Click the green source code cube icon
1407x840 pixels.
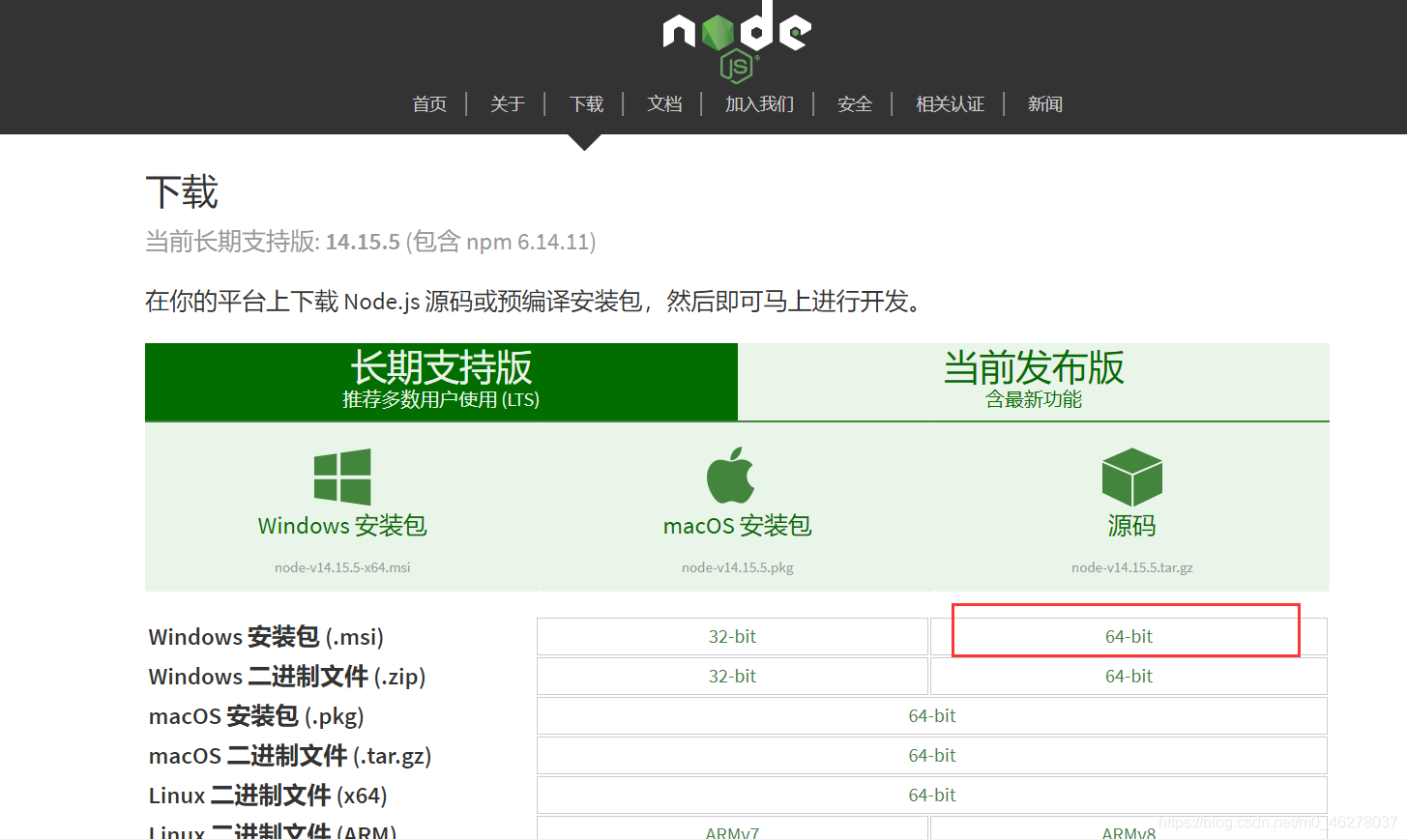pos(1131,477)
